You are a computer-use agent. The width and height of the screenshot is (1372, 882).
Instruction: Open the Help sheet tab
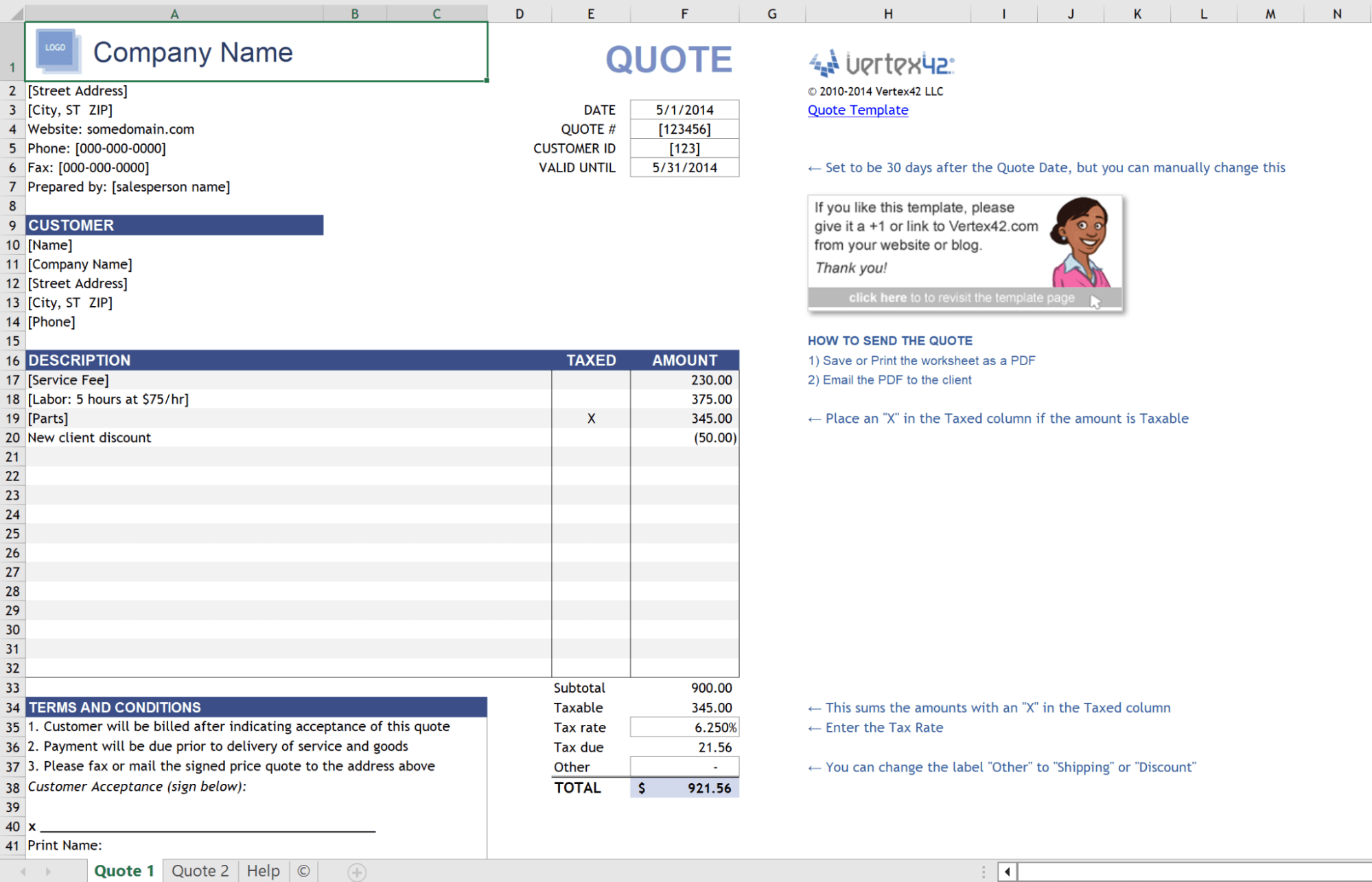(x=263, y=871)
